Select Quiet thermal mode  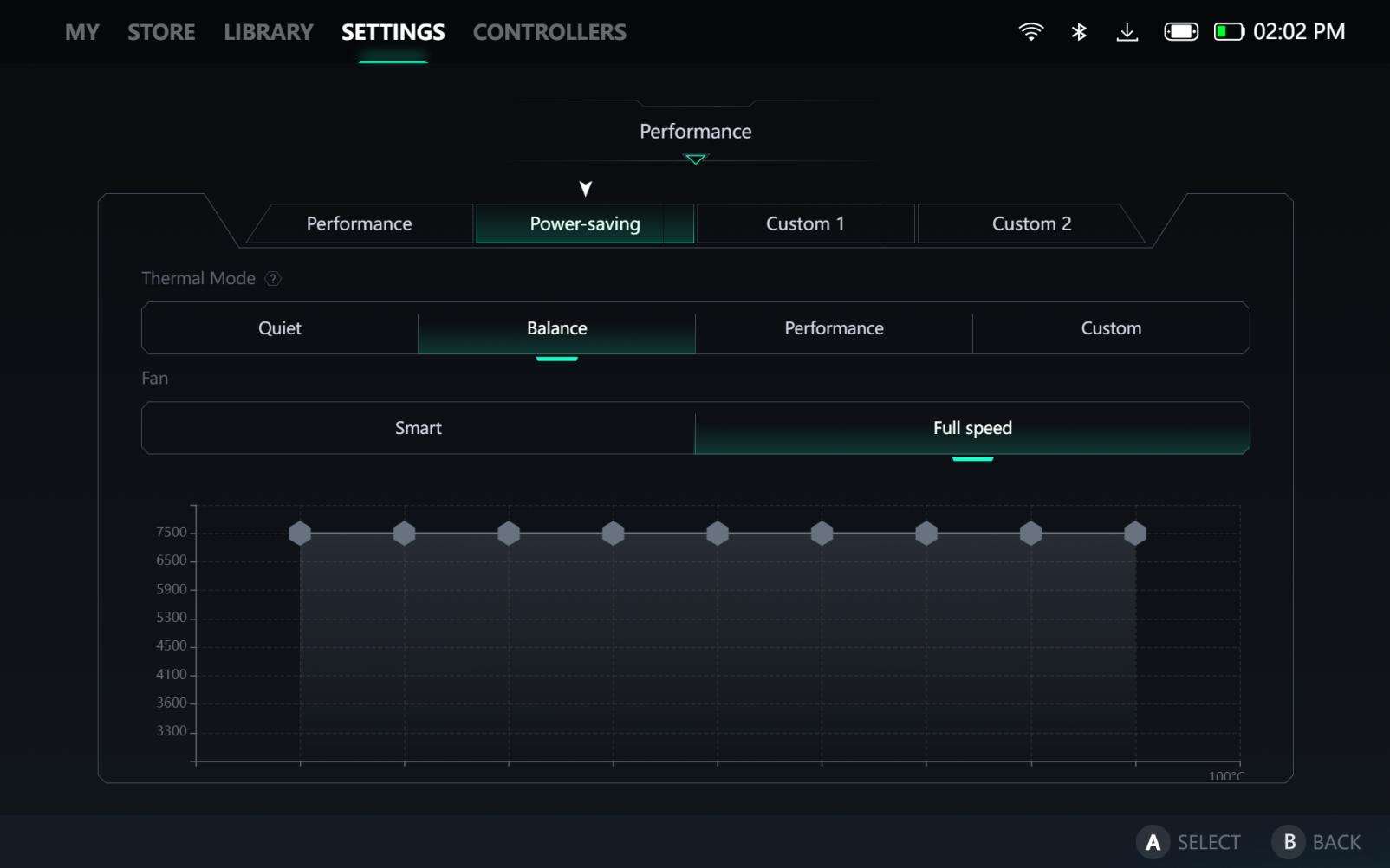point(280,328)
